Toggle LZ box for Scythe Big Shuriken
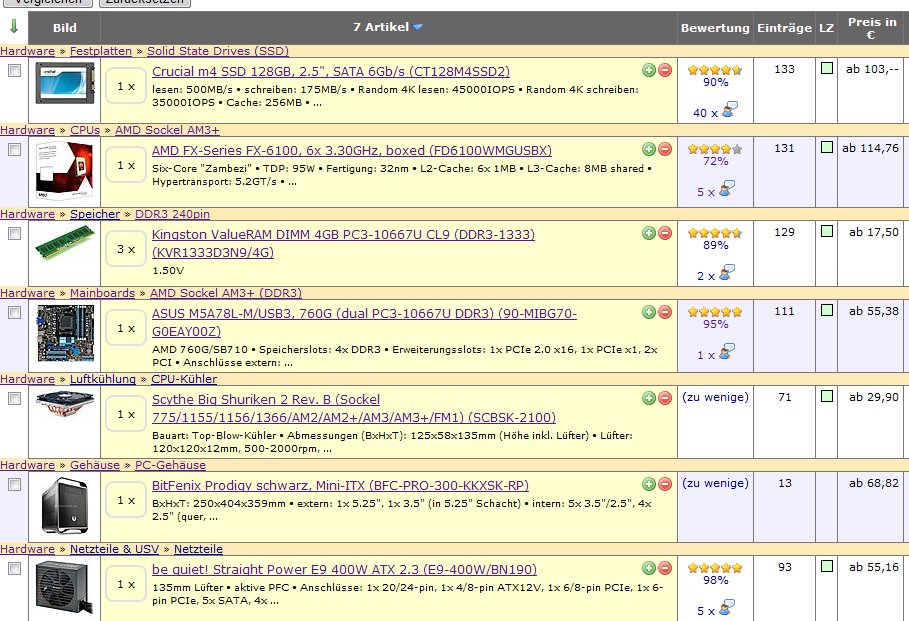 pos(827,396)
